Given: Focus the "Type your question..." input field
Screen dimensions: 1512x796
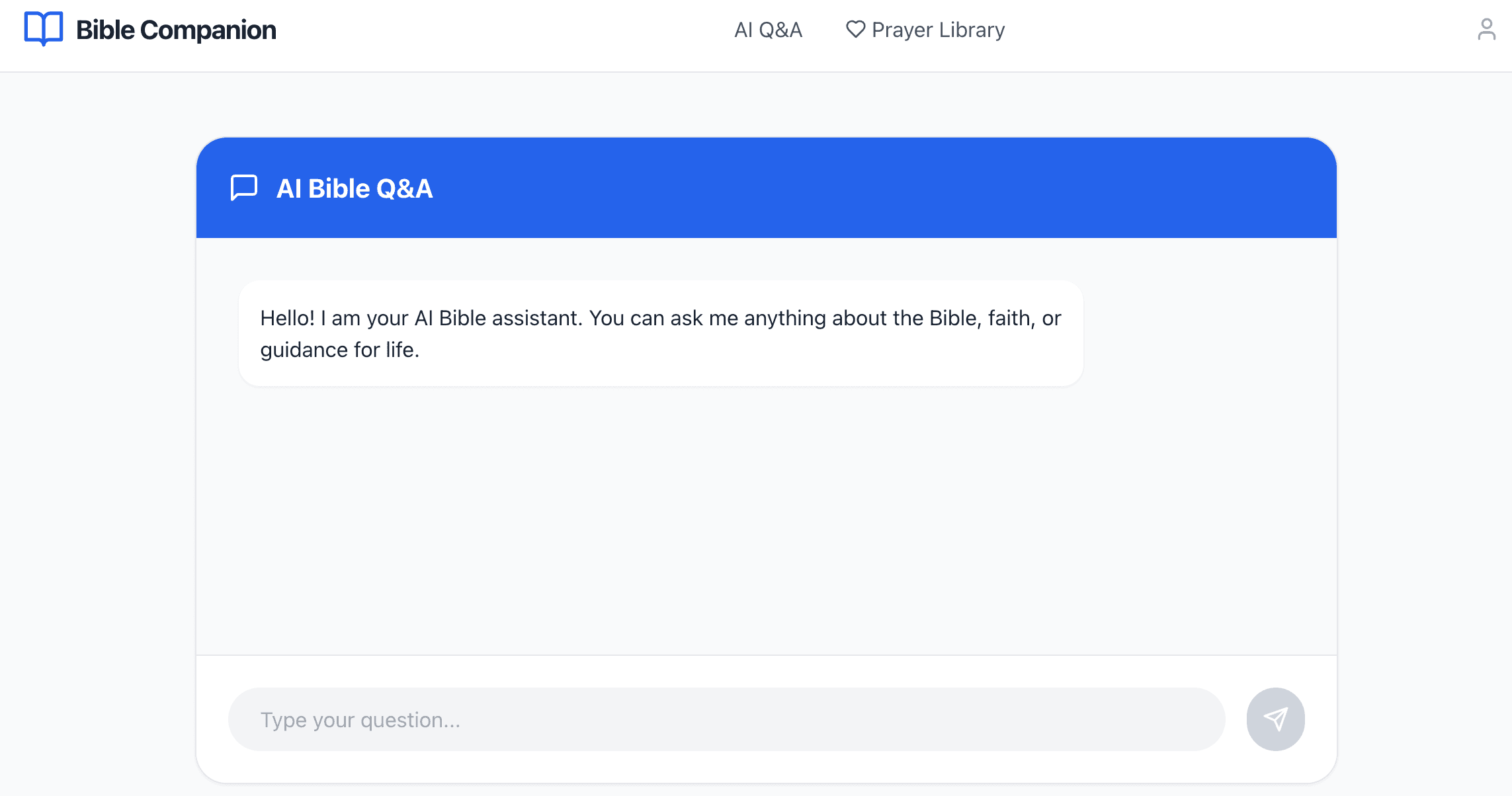Looking at the screenshot, I should [726, 719].
